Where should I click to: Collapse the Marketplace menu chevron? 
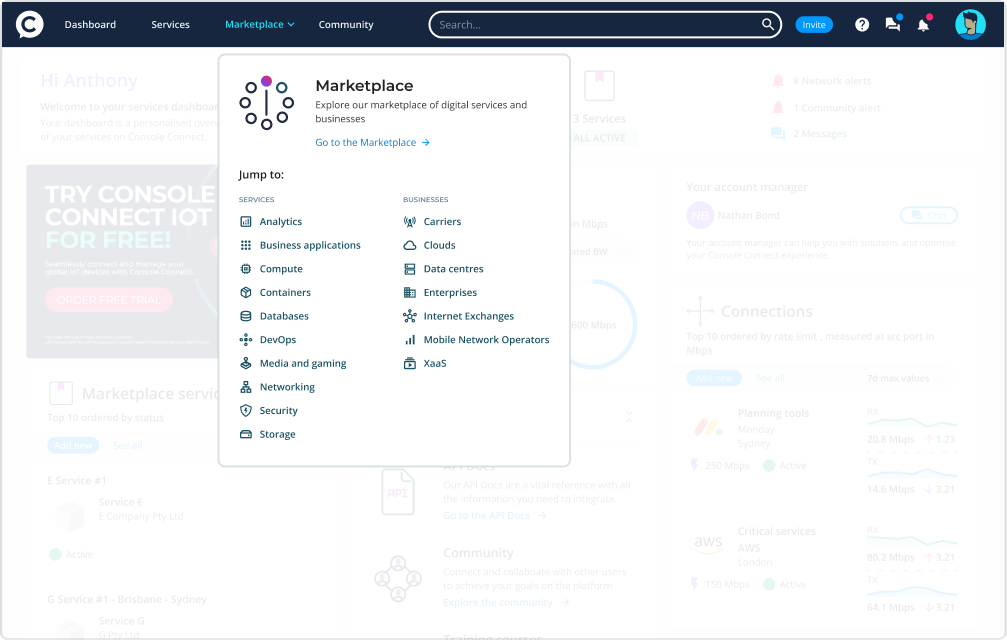pyautogui.click(x=291, y=24)
